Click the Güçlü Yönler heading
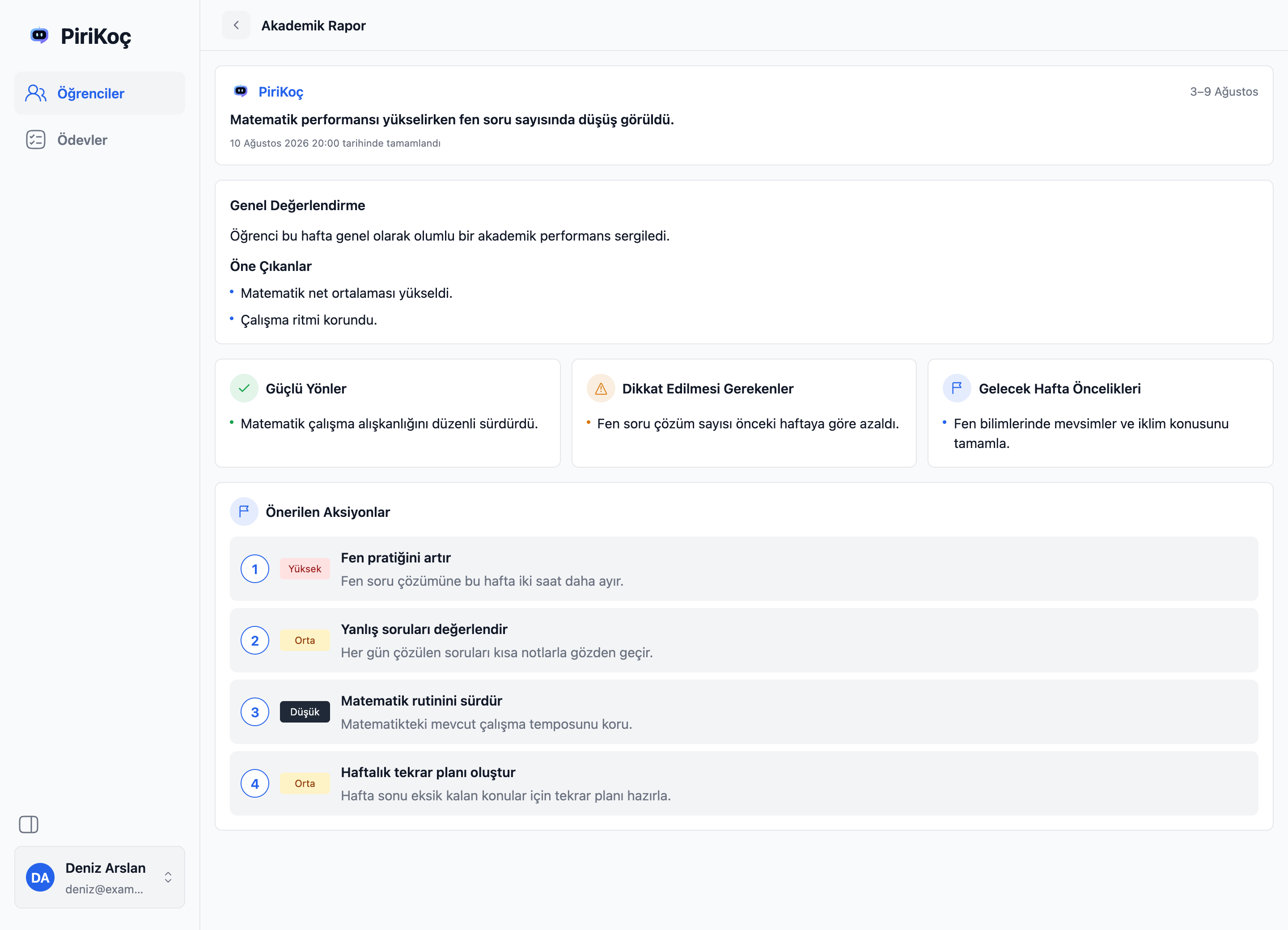1288x930 pixels. pos(306,389)
